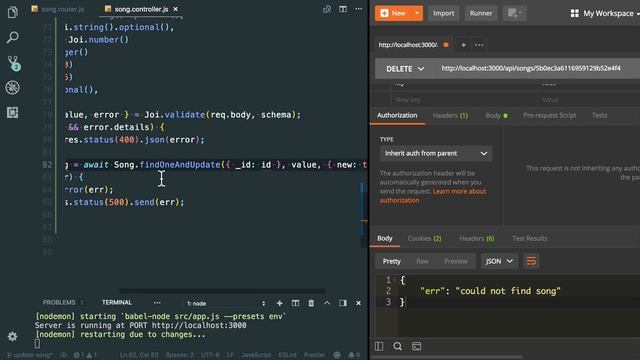This screenshot has width=640, height=360.
Task: Open the Extensions icon in activity bar
Action: [12, 112]
